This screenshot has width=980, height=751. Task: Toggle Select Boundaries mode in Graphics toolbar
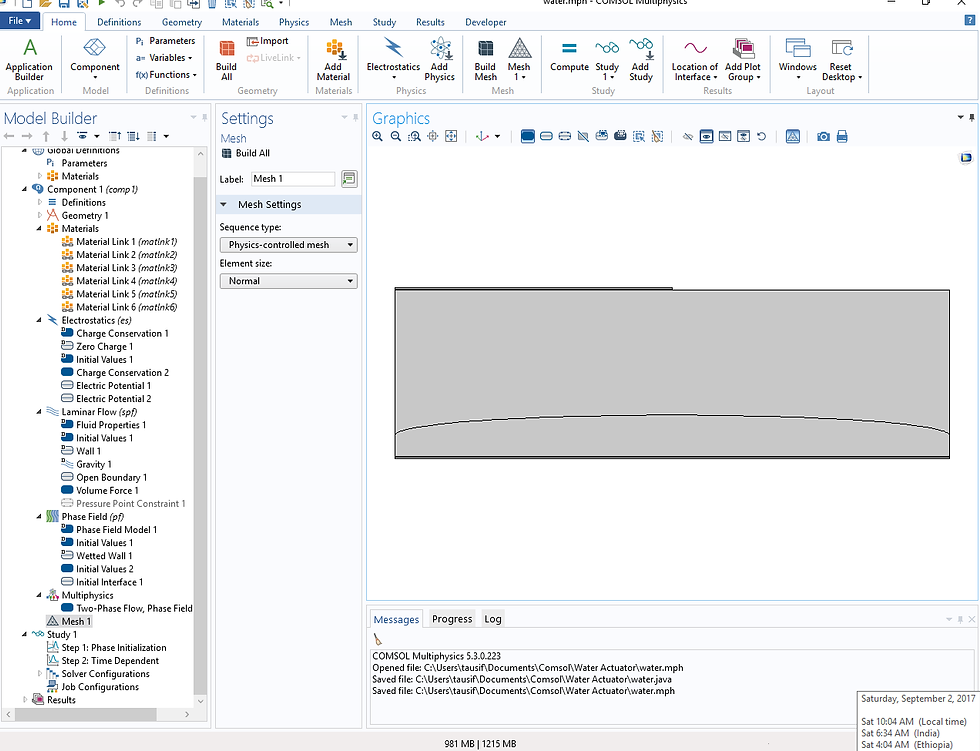coord(546,136)
